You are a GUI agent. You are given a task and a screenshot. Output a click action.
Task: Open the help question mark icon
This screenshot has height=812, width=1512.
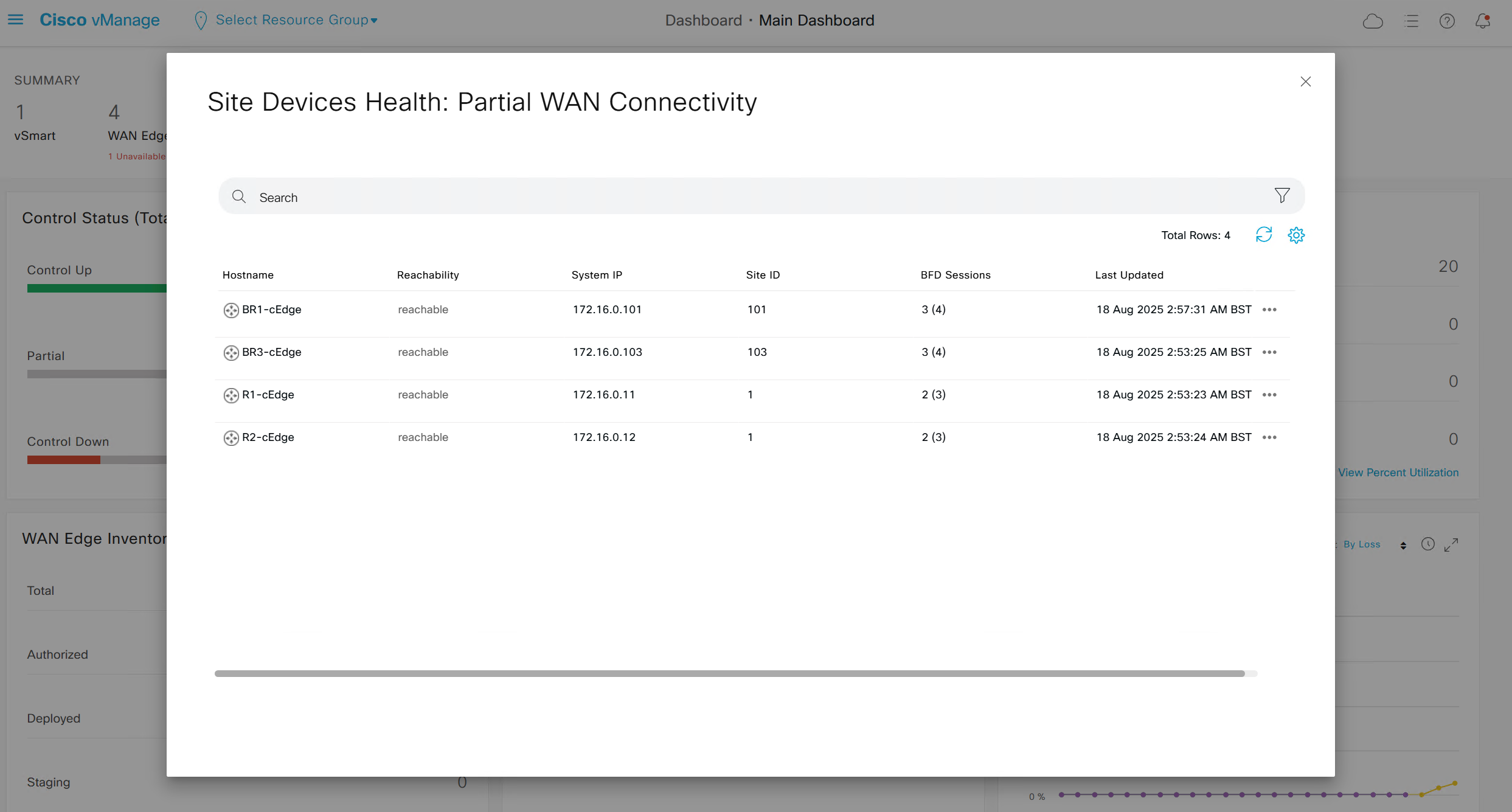point(1447,21)
